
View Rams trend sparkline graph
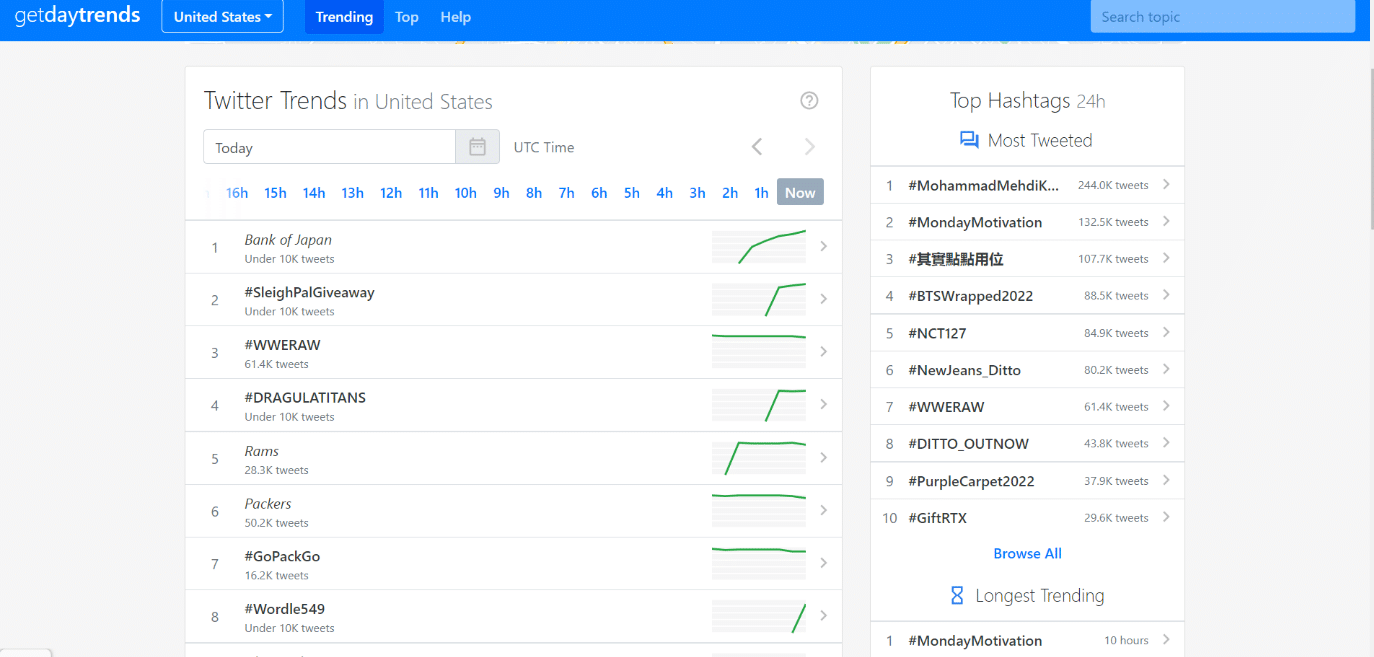[x=759, y=458]
